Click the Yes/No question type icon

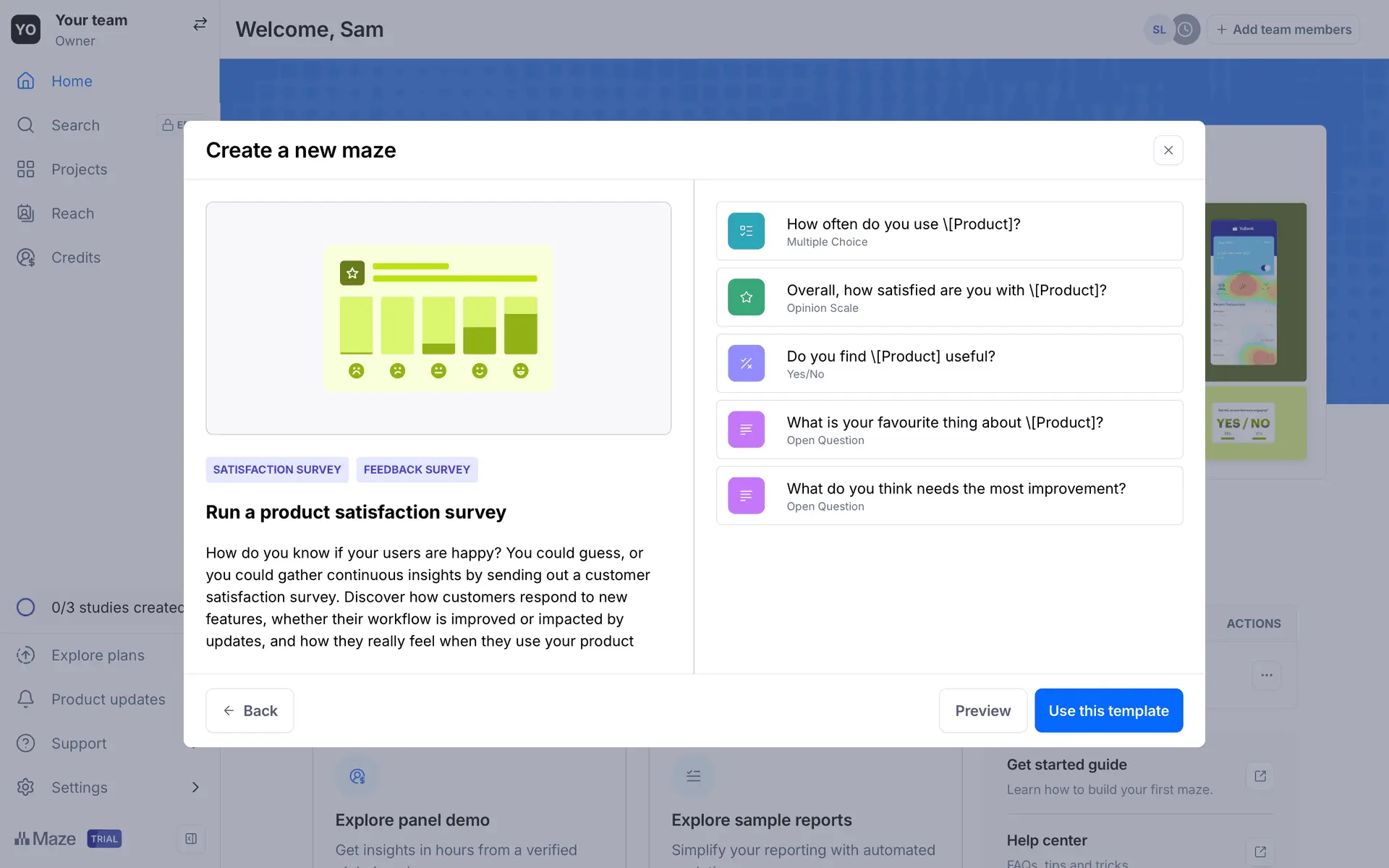746,363
